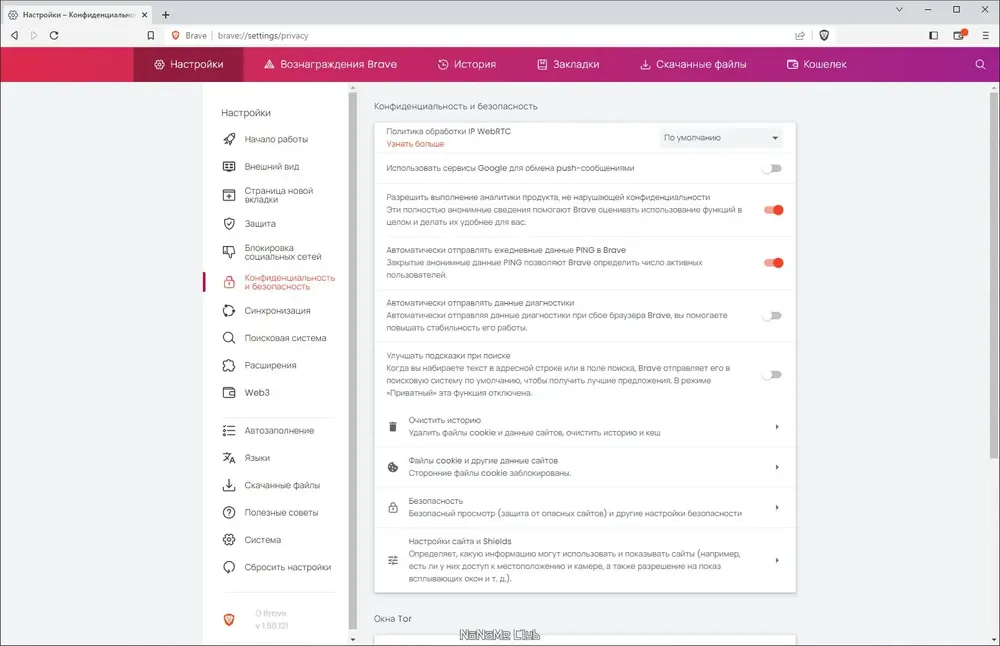
Task: Open Кошелек top tab
Action: [x=817, y=64]
